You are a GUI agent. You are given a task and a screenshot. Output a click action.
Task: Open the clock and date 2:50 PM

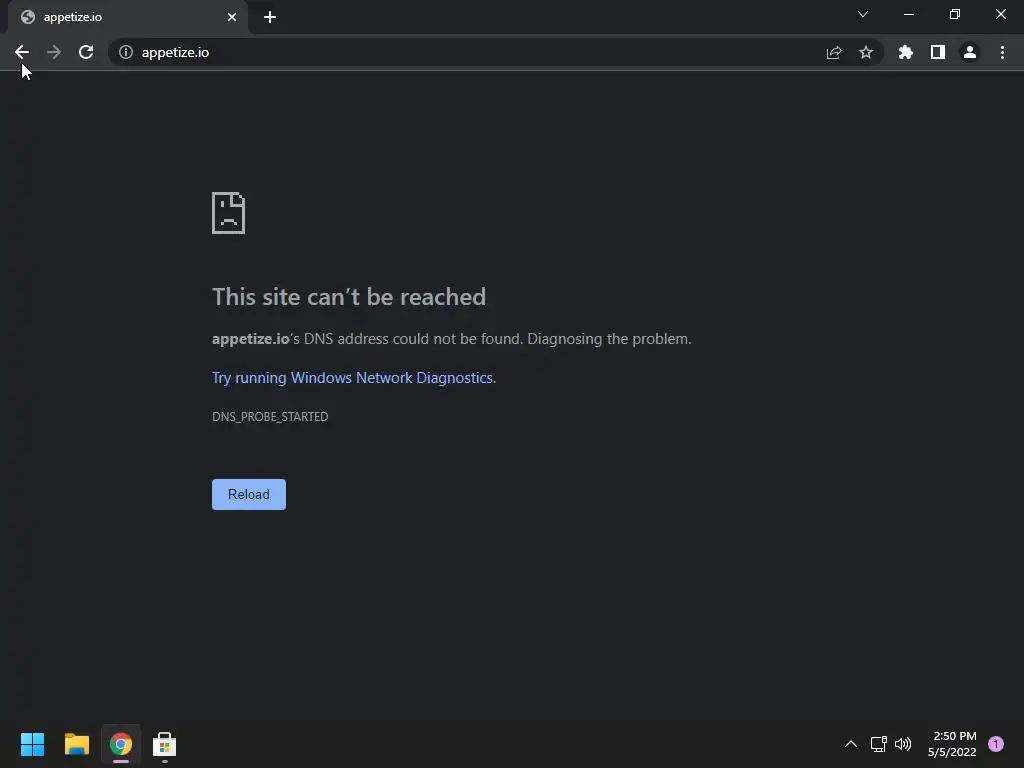click(952, 744)
